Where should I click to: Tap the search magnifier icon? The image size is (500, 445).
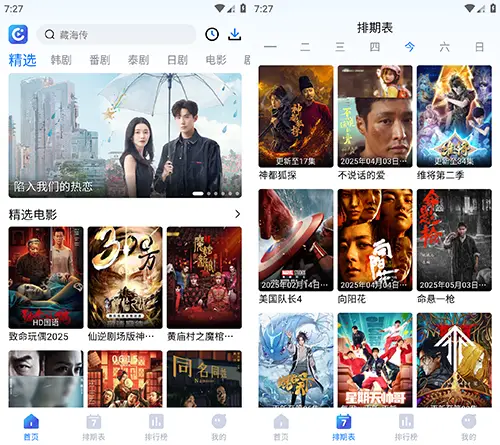pos(50,34)
